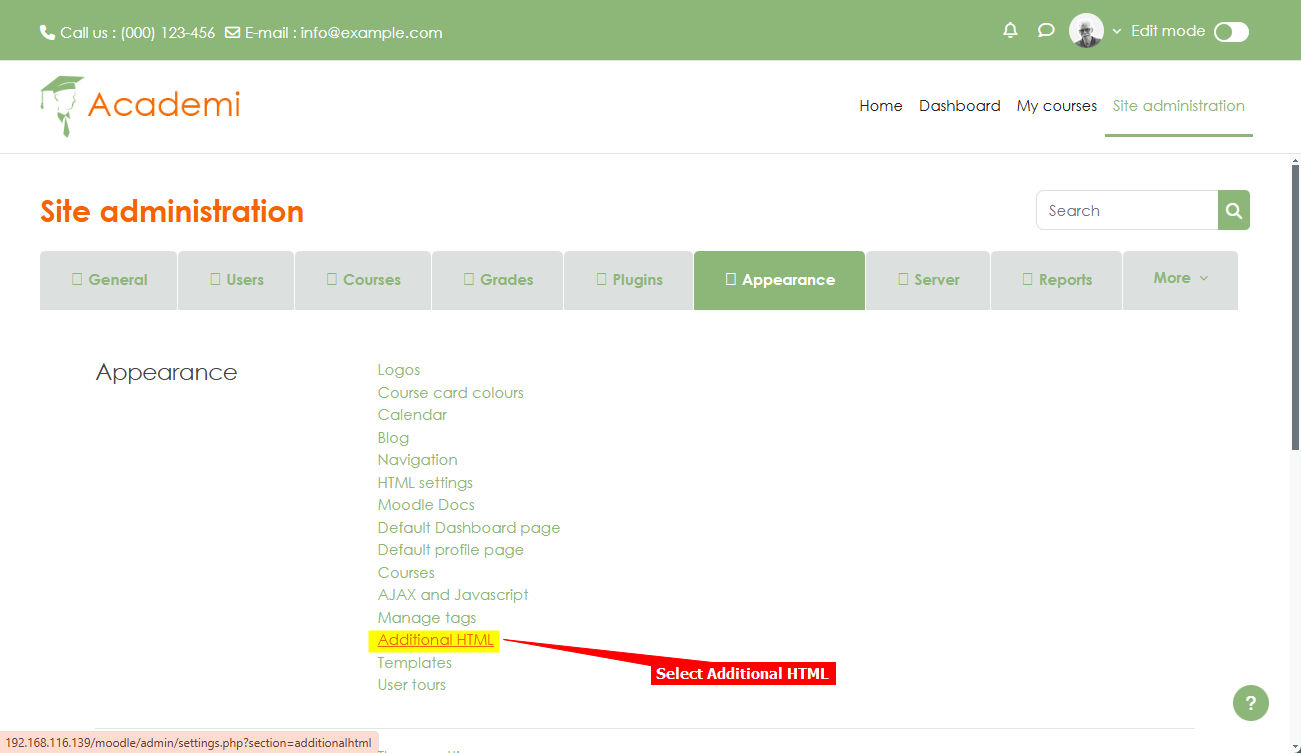The height and width of the screenshot is (753, 1301).
Task: Switch to the Courses tab
Action: tap(363, 280)
